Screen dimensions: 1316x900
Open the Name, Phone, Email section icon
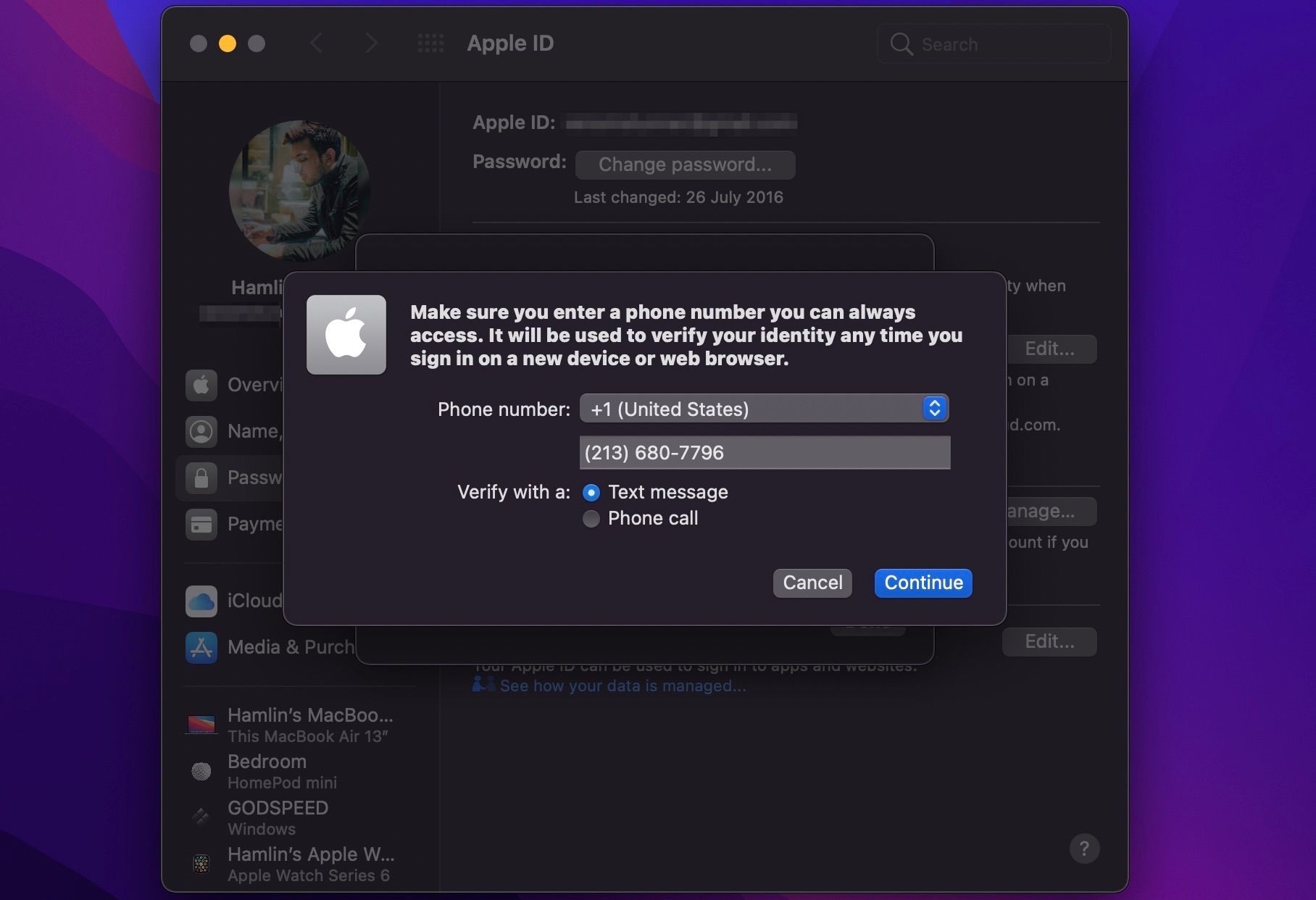click(x=201, y=431)
